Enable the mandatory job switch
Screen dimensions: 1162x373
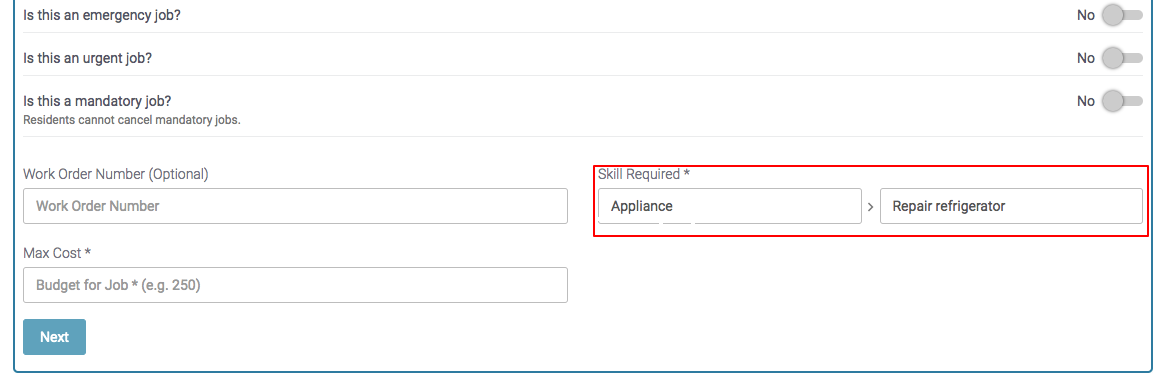tap(1122, 101)
